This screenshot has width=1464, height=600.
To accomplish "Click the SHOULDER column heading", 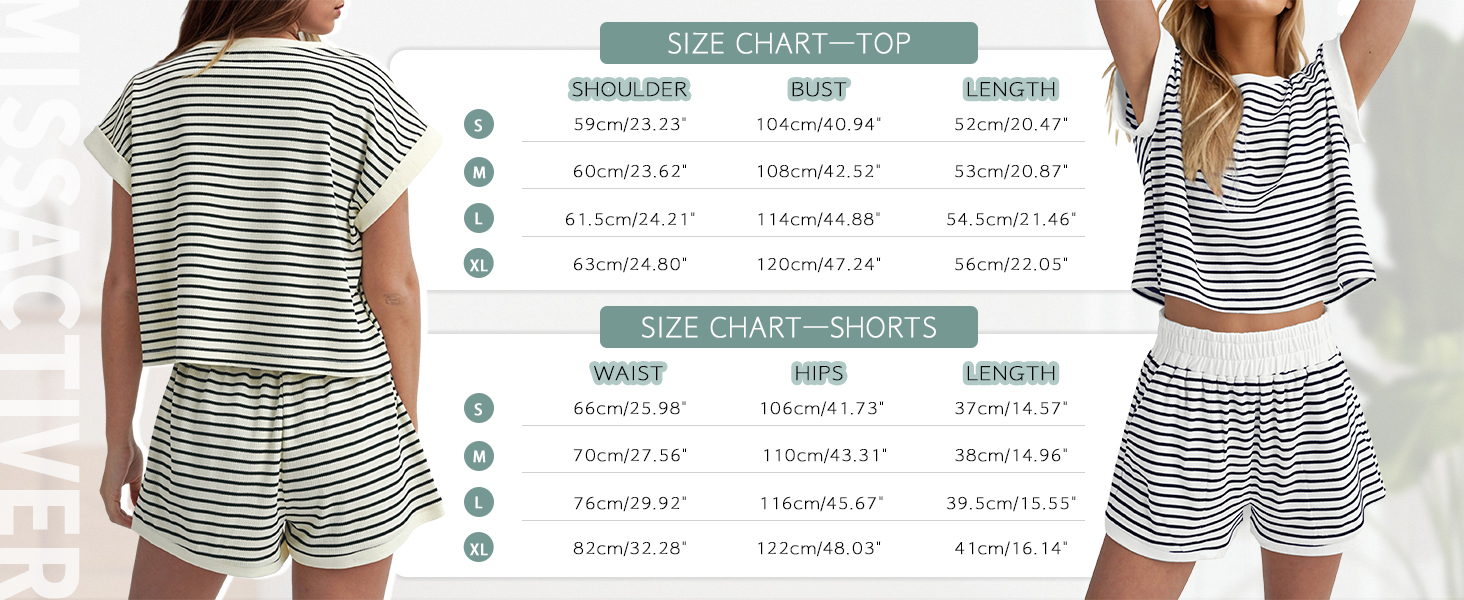I will coord(629,89).
